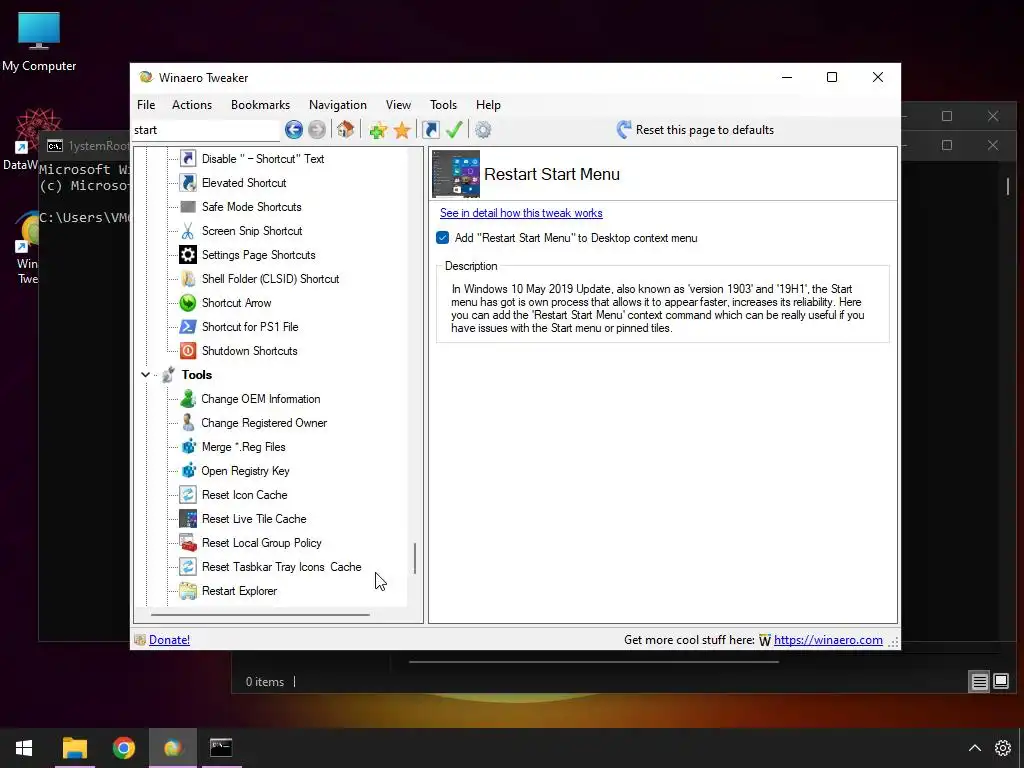Select Restart Explorer tree item
The image size is (1024, 768).
pyautogui.click(x=240, y=591)
